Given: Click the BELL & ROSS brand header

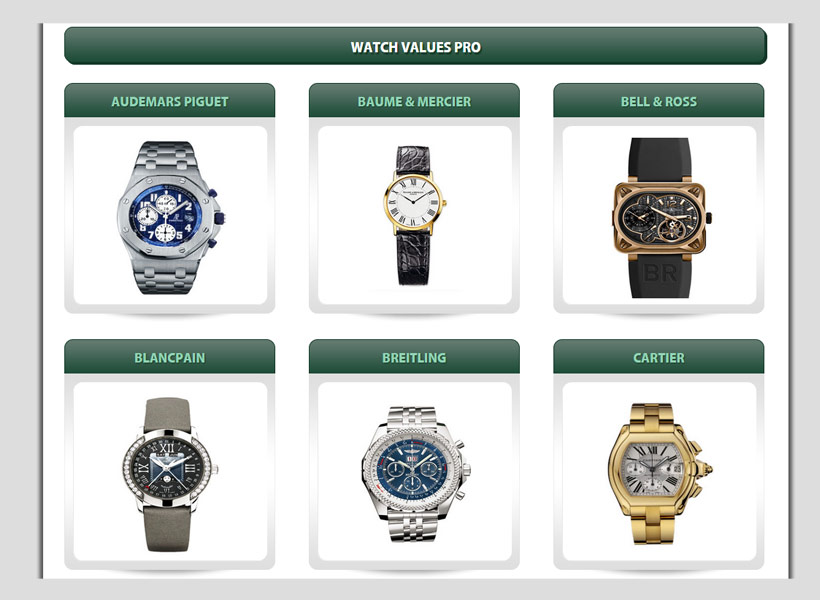Looking at the screenshot, I should tap(658, 100).
